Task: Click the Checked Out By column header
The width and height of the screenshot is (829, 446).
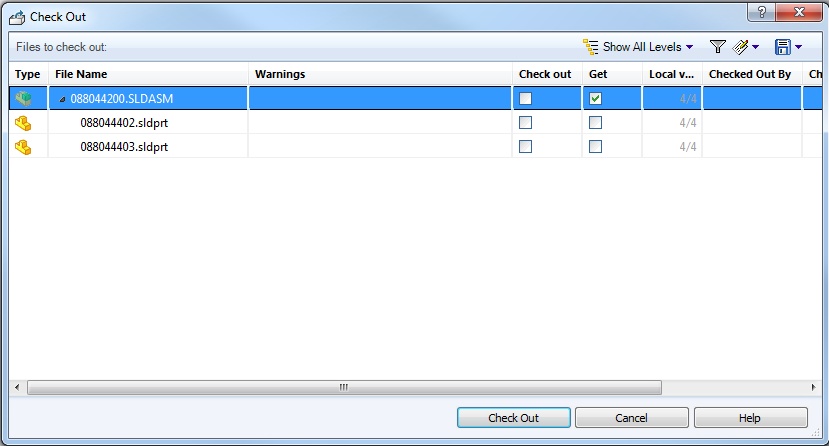Action: tap(752, 75)
